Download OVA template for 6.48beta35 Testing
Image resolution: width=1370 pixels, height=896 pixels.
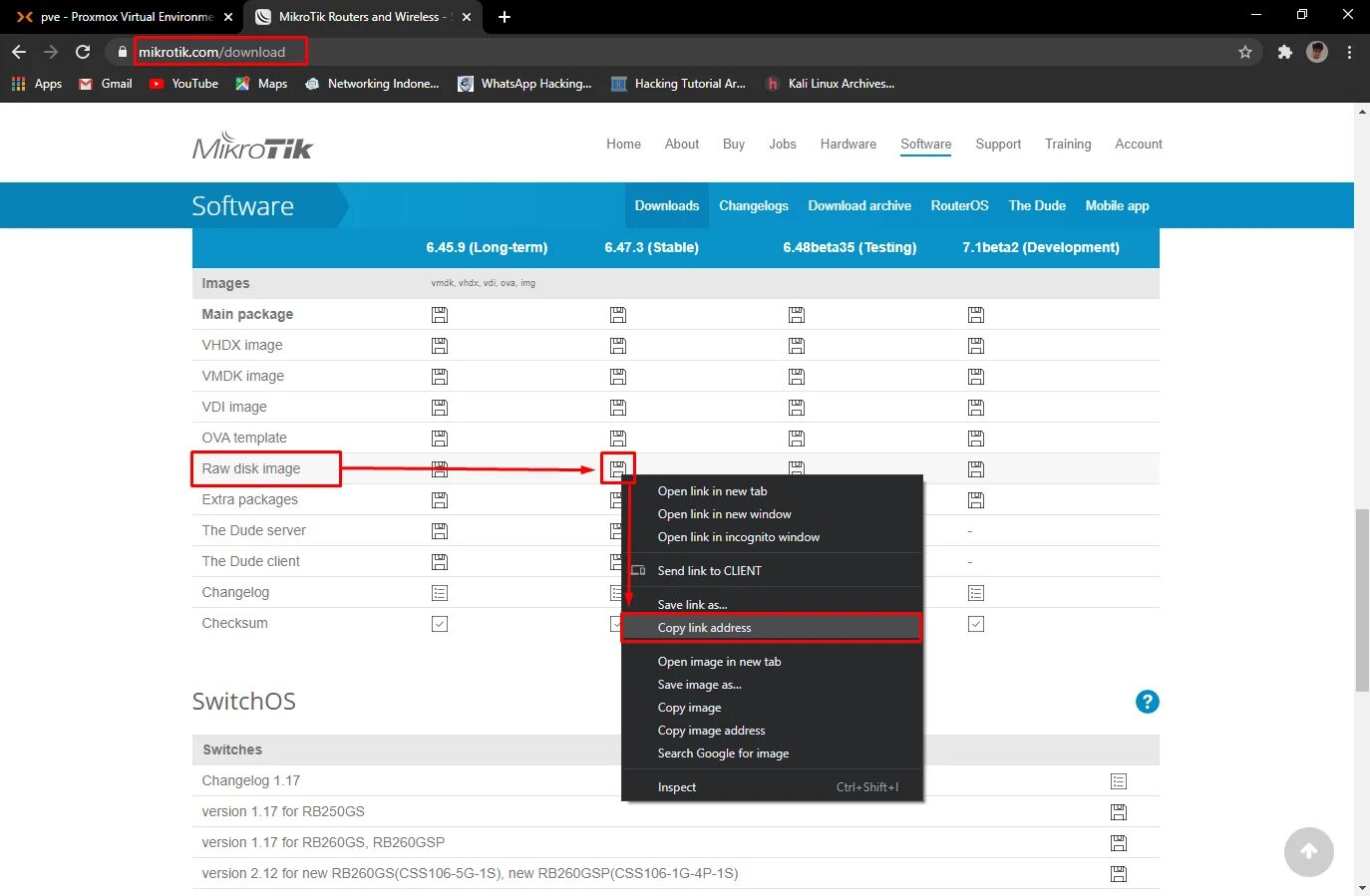coord(797,439)
